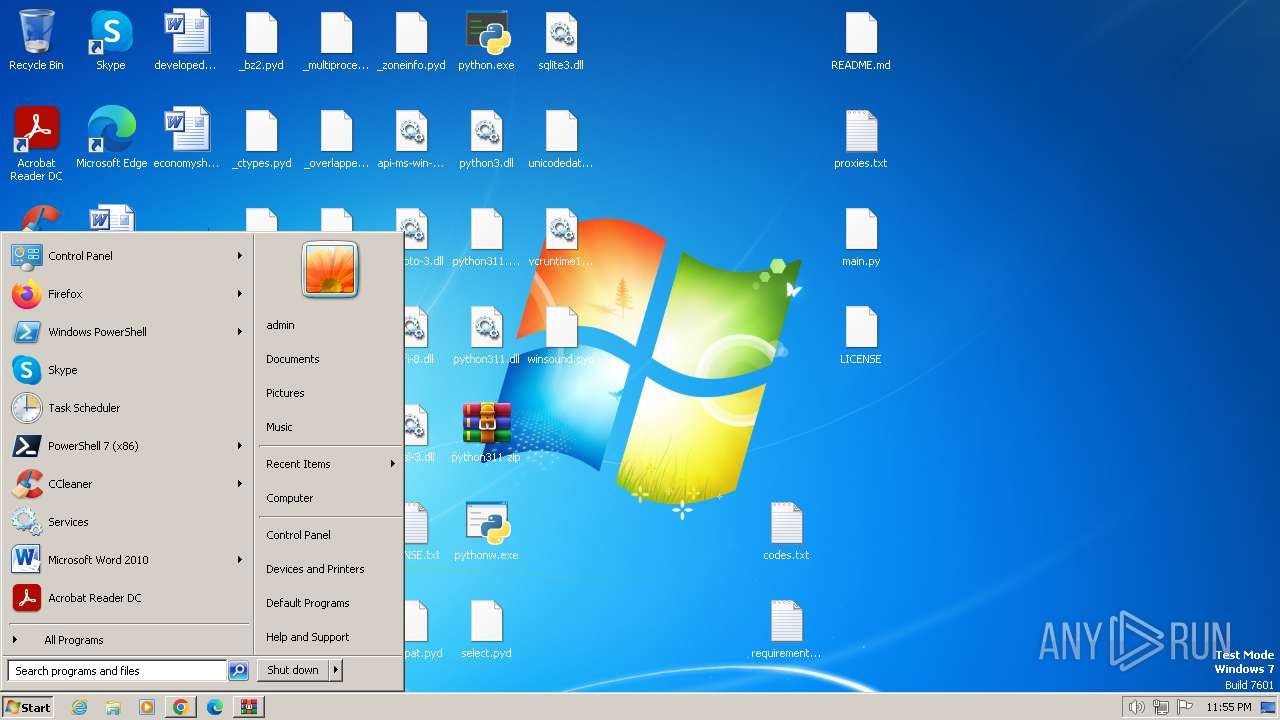Select the main.py desktop file
Screen dimensions: 1280x720
861,237
